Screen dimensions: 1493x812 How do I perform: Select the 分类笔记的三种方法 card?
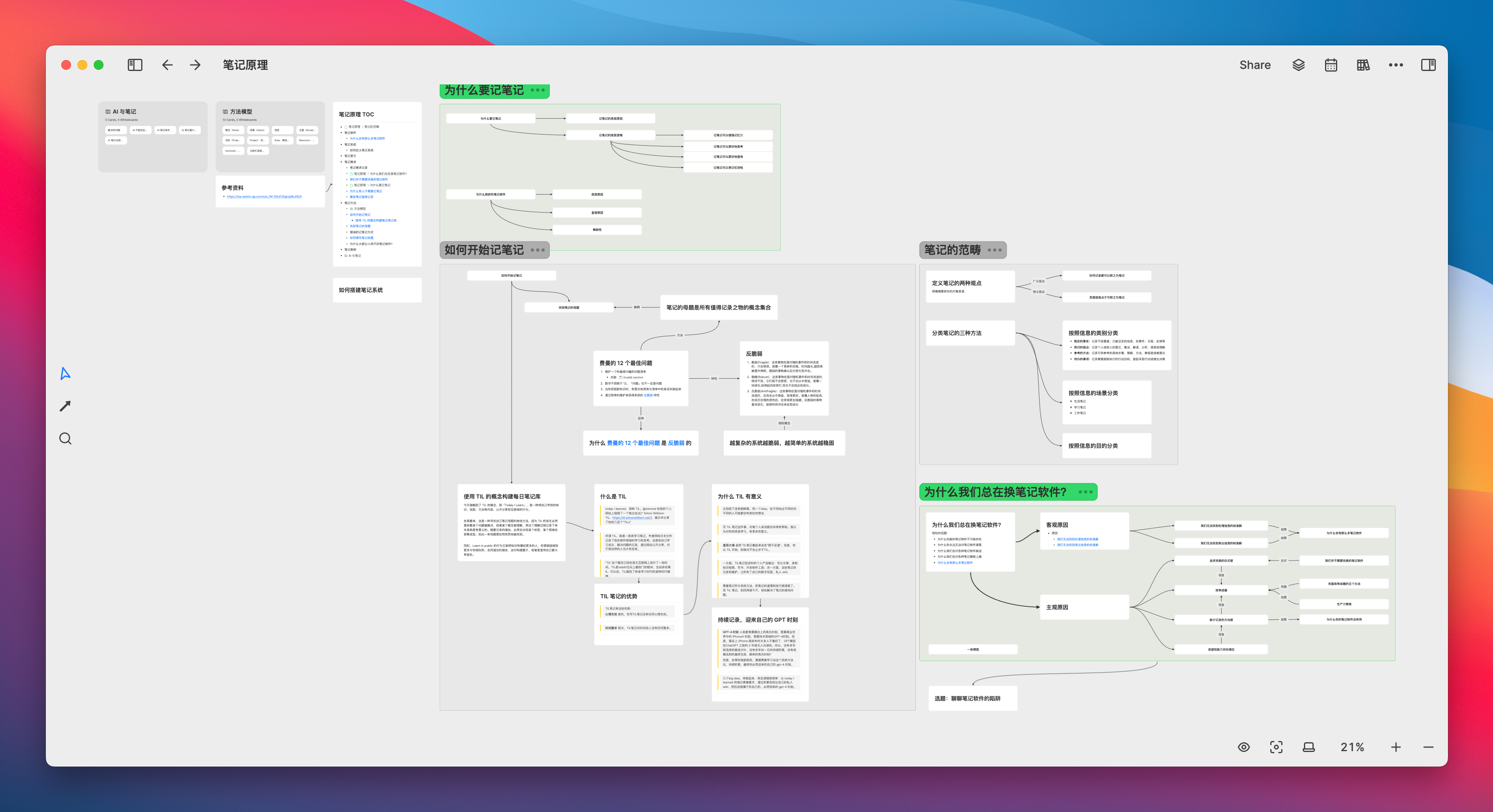(x=970, y=333)
